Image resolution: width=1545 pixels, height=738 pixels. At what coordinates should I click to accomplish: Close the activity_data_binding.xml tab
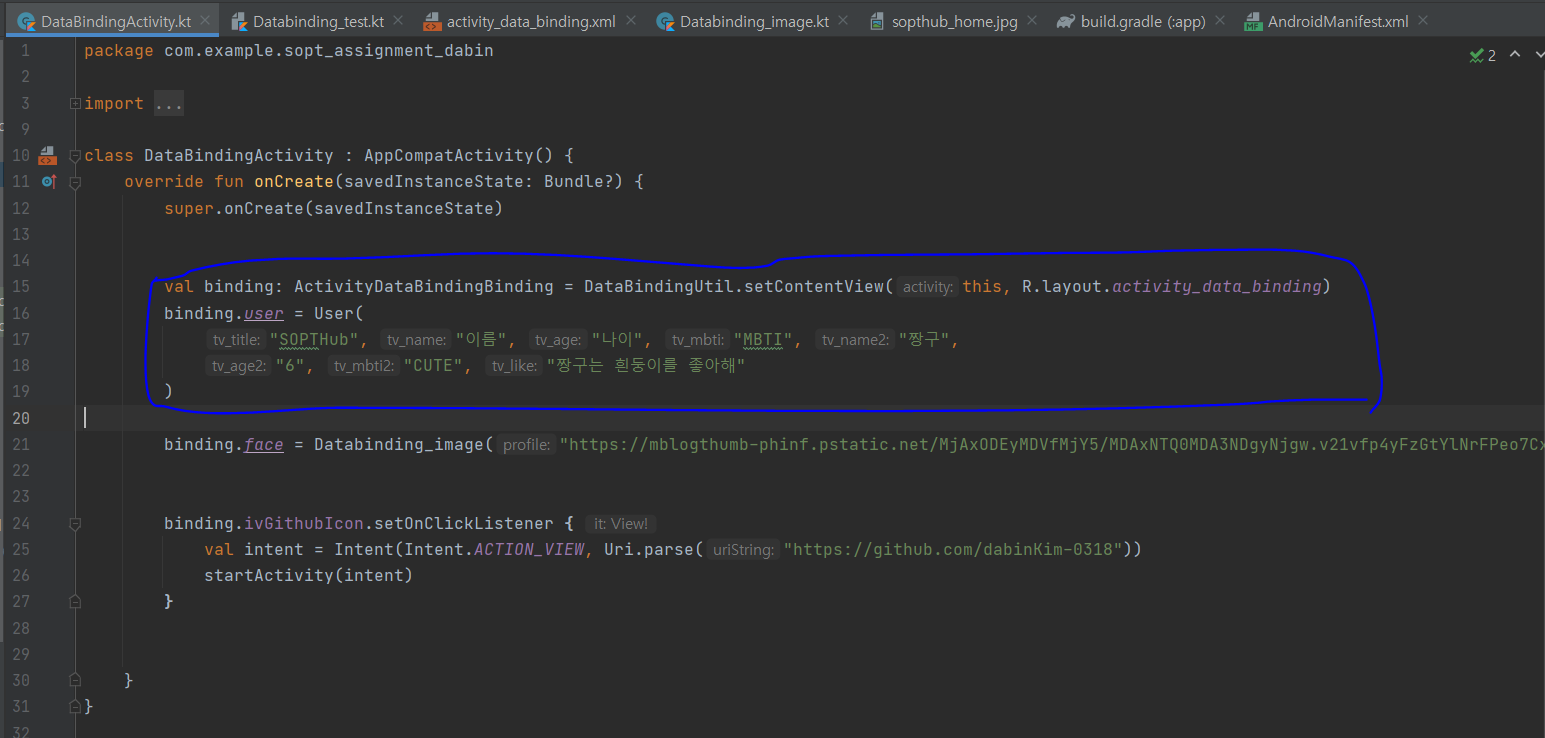[630, 21]
